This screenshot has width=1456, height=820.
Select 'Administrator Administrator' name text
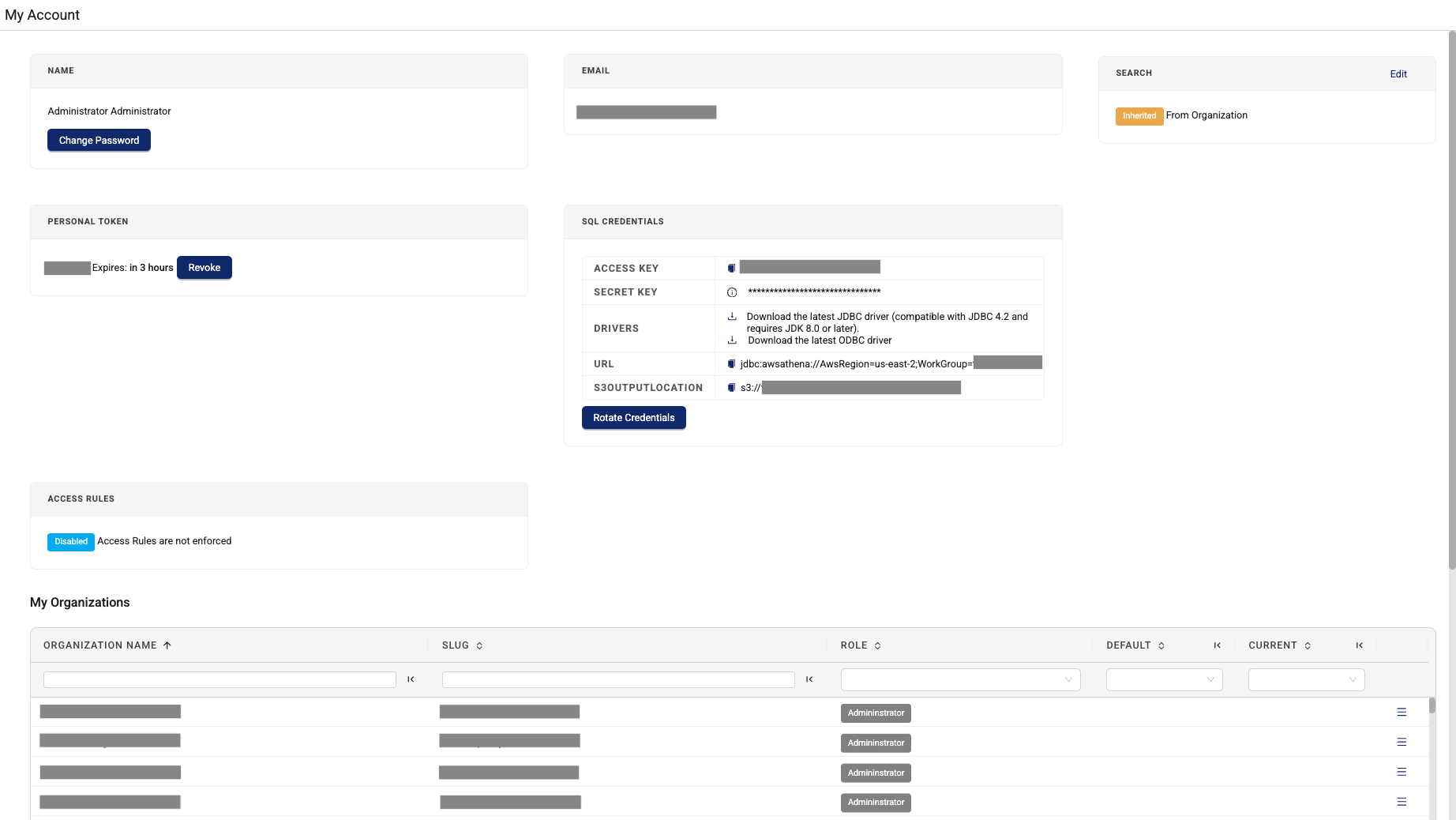point(109,111)
